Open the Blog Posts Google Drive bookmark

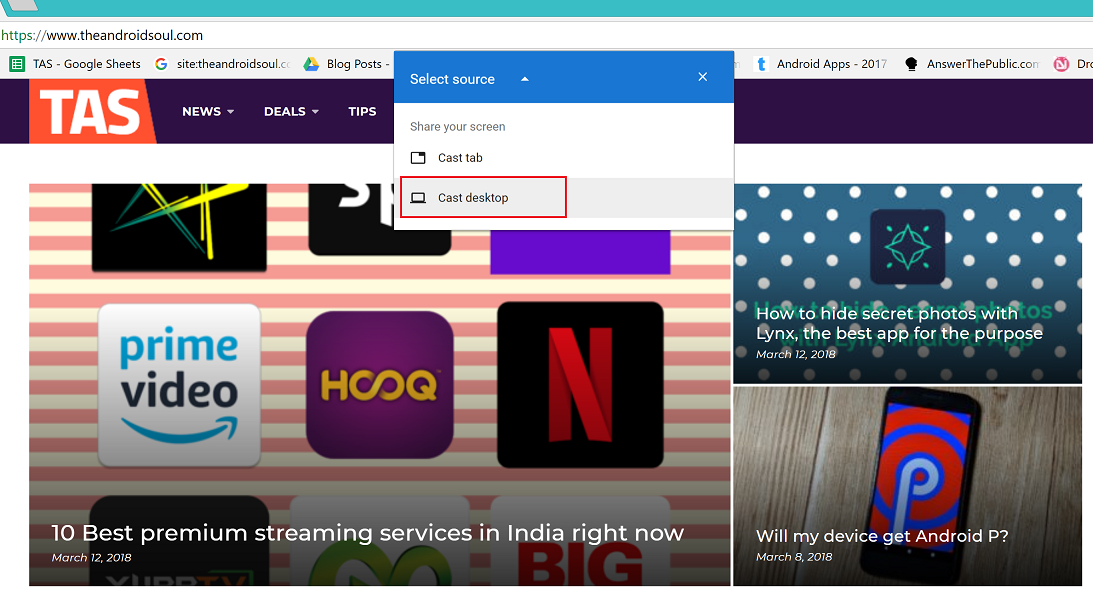[x=345, y=64]
